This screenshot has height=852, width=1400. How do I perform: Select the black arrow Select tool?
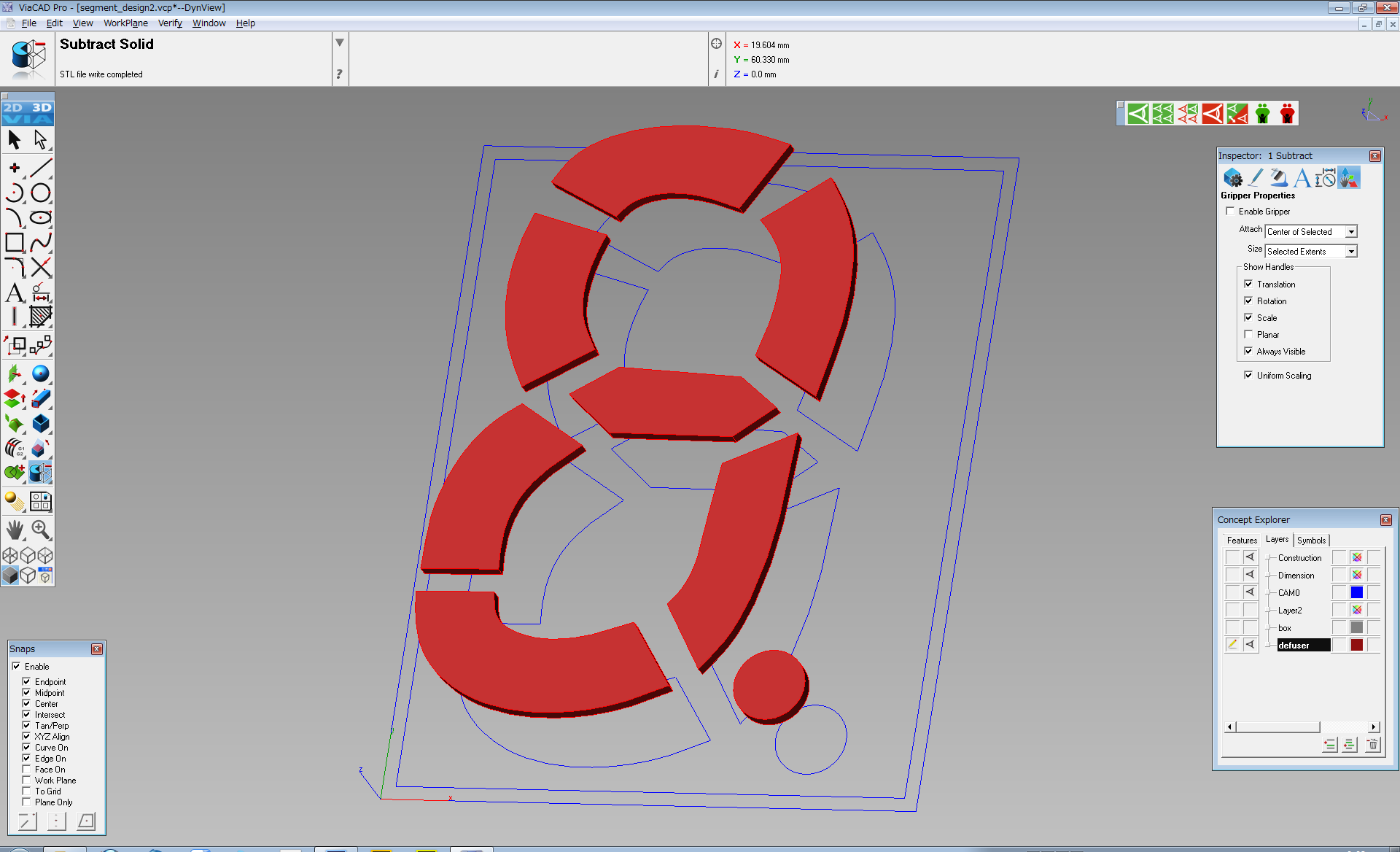pos(15,139)
